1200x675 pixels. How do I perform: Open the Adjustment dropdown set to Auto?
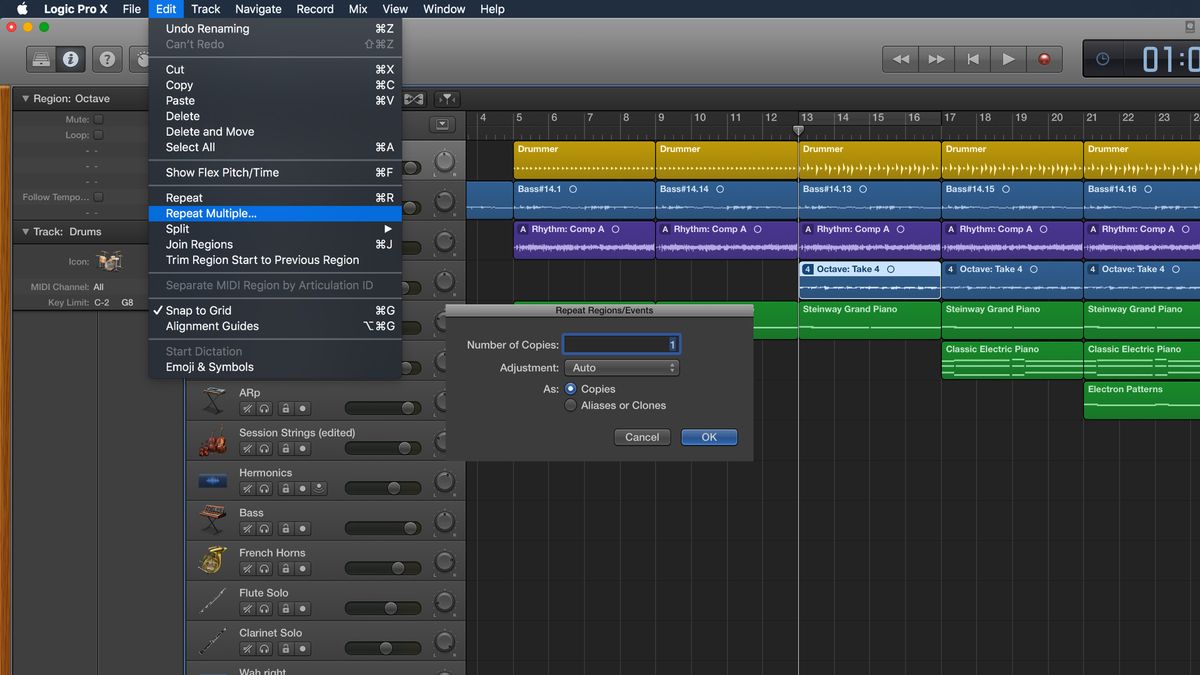click(x=622, y=367)
